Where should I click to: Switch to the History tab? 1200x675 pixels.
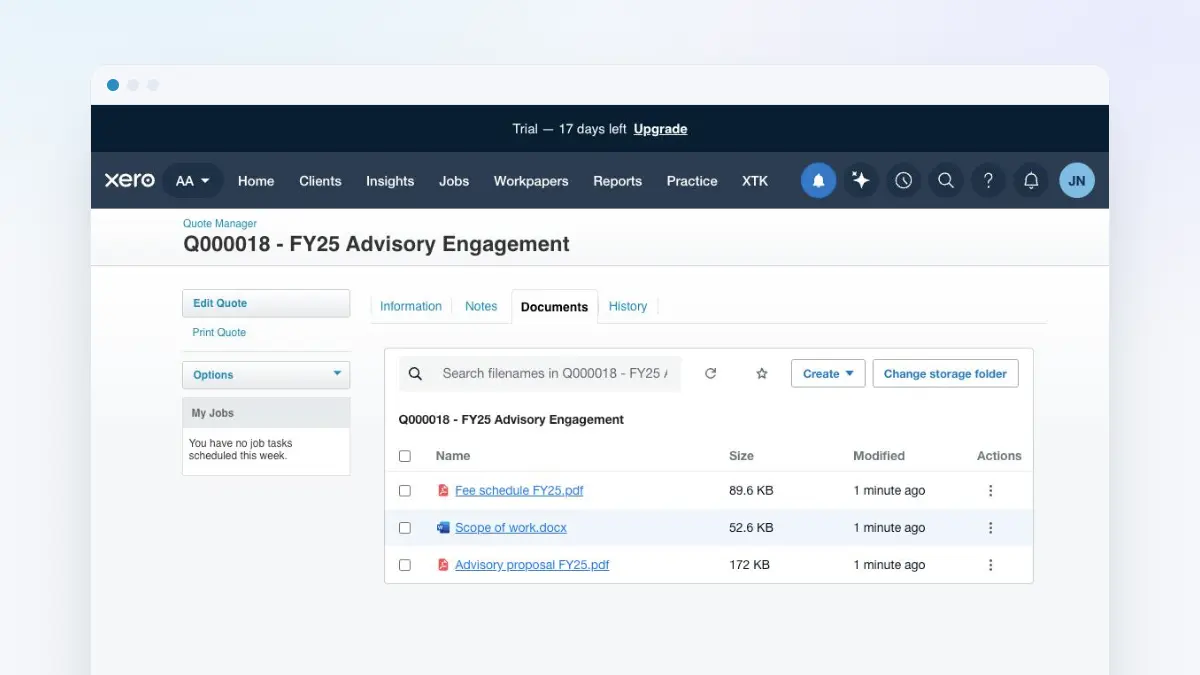[x=628, y=306]
